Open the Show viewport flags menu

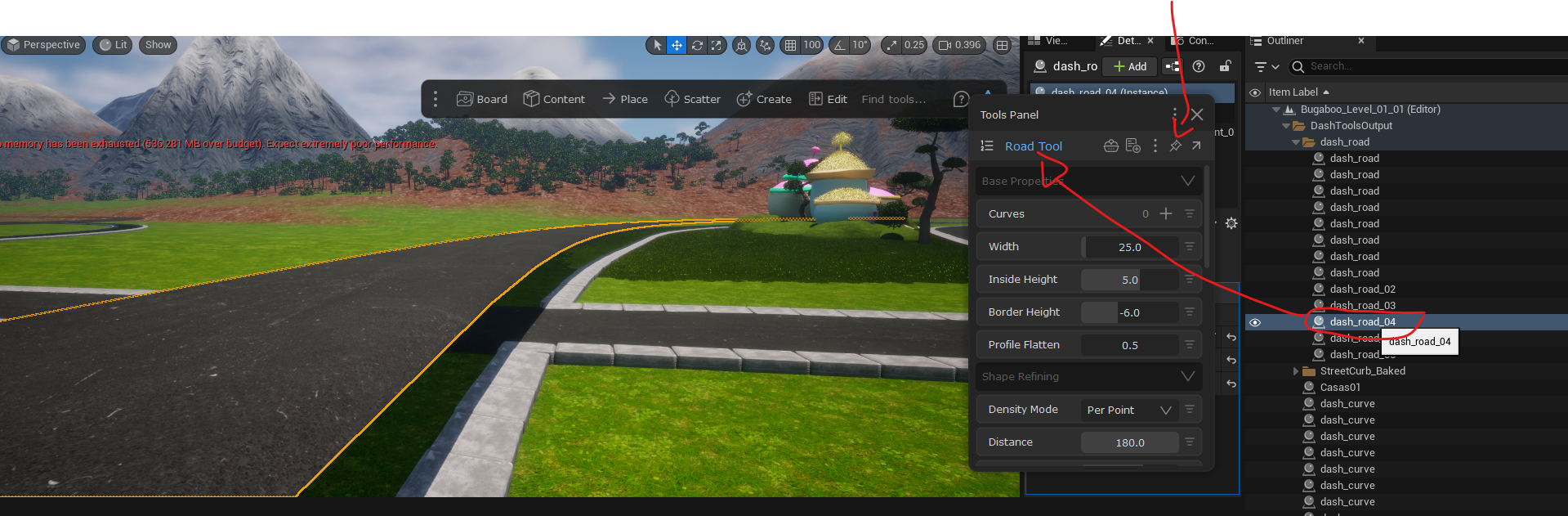pyautogui.click(x=159, y=45)
